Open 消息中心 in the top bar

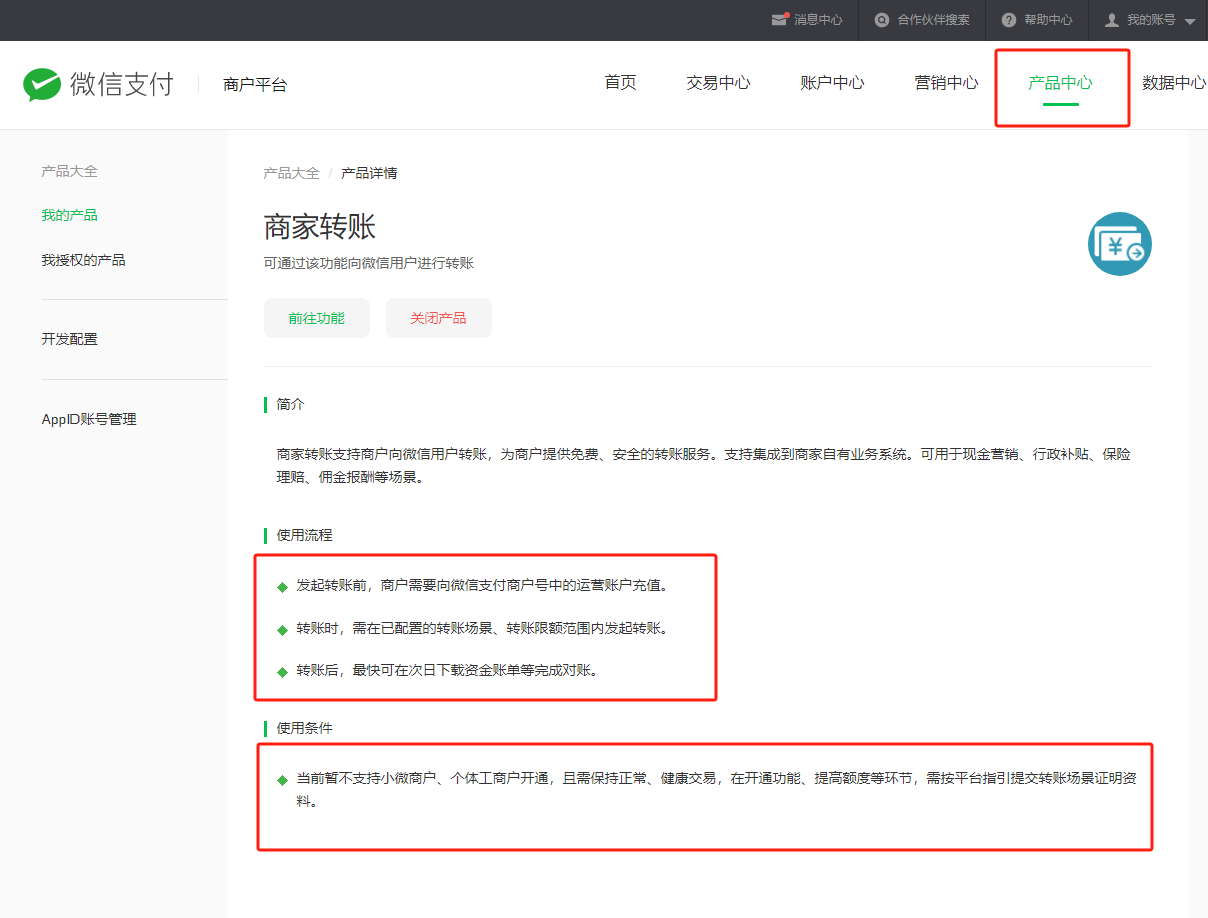[x=818, y=20]
